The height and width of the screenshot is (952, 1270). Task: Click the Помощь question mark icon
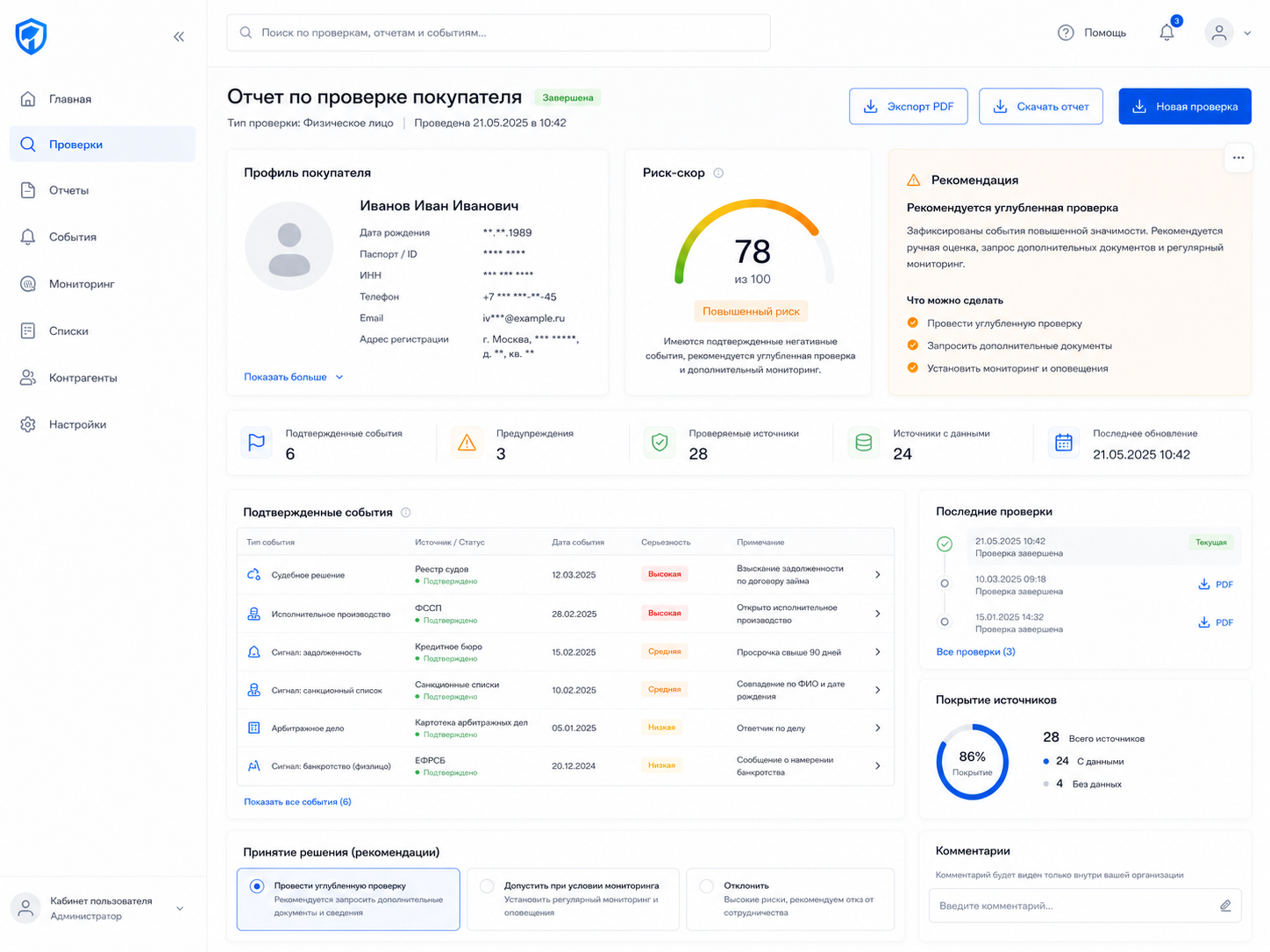1066,32
